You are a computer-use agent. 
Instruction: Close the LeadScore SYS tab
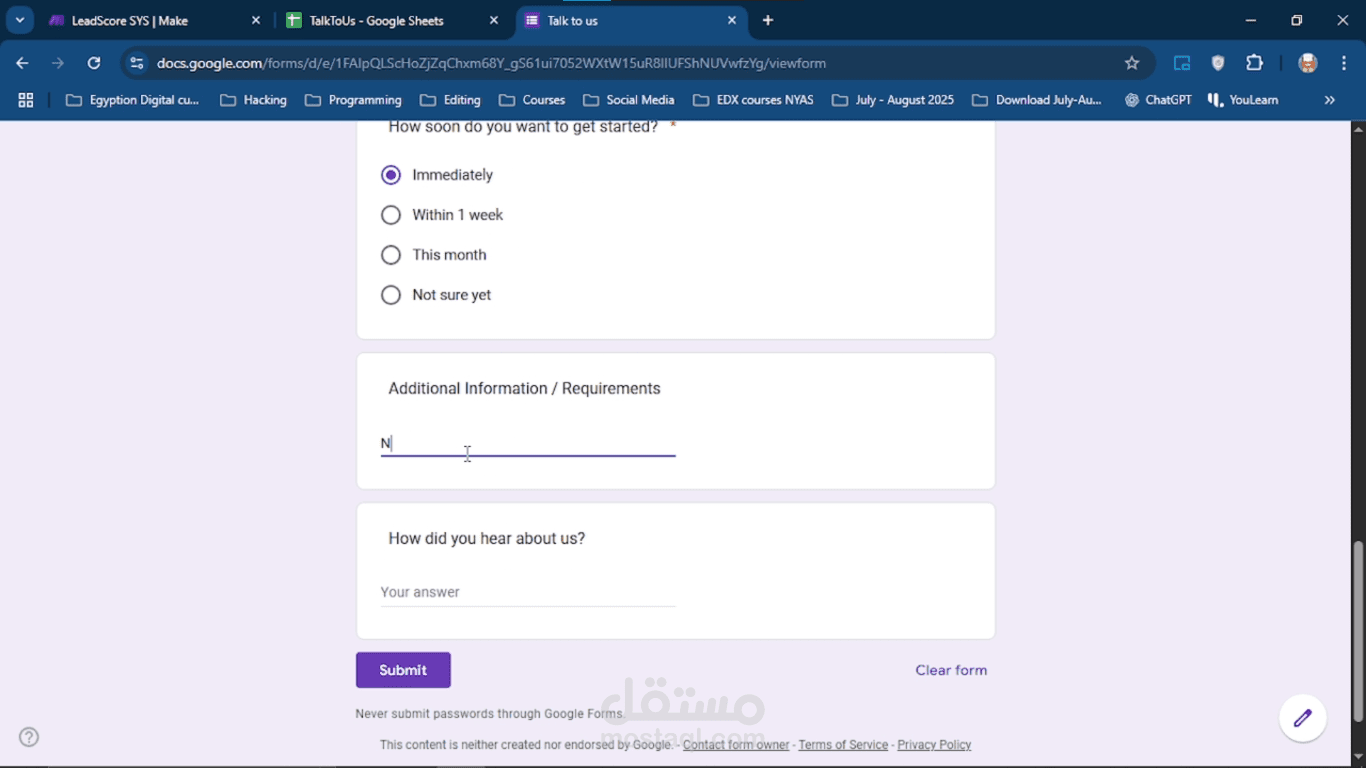click(x=256, y=20)
